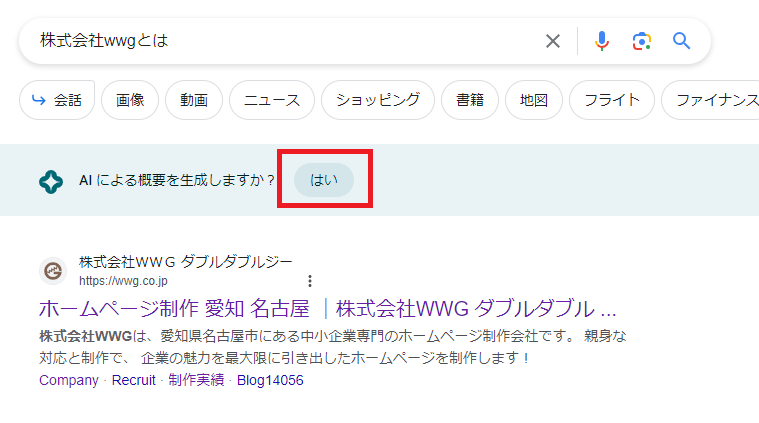Click the AI overview sparkle icon

pyautogui.click(x=51, y=181)
